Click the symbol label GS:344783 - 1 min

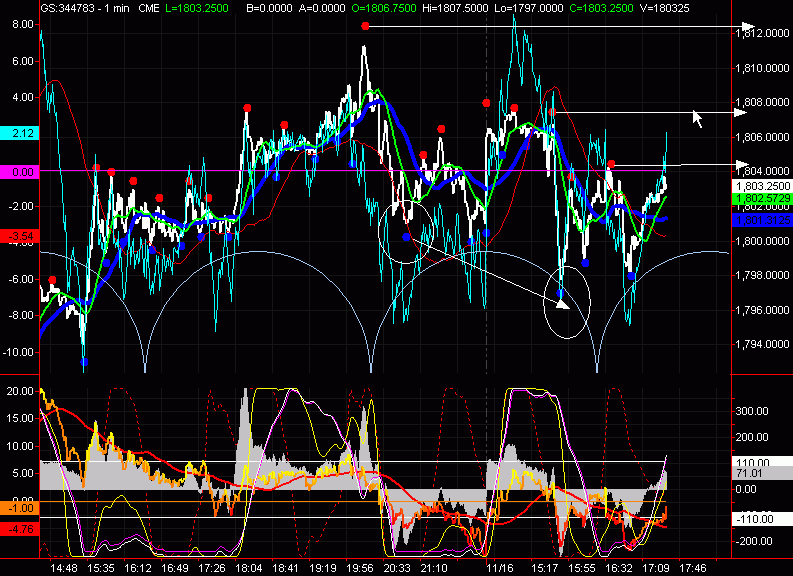click(x=85, y=8)
